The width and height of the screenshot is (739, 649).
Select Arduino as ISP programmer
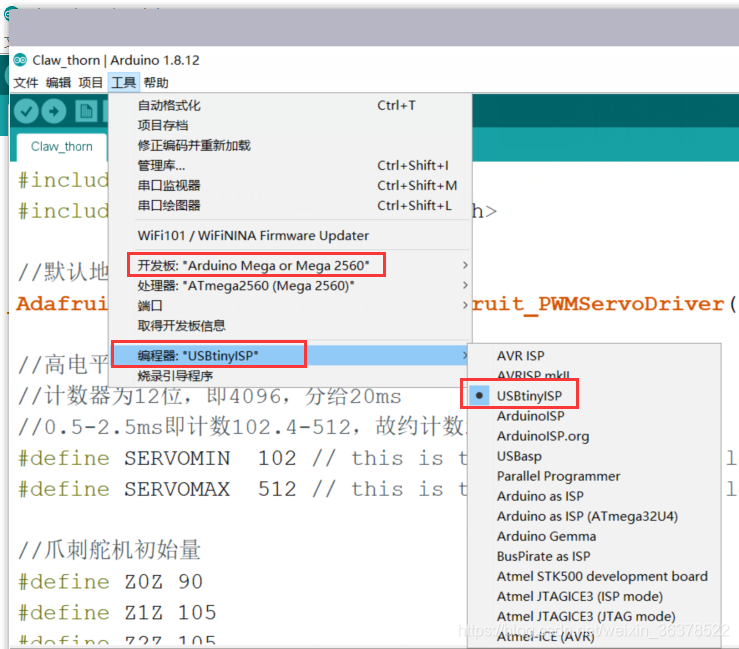(x=594, y=496)
